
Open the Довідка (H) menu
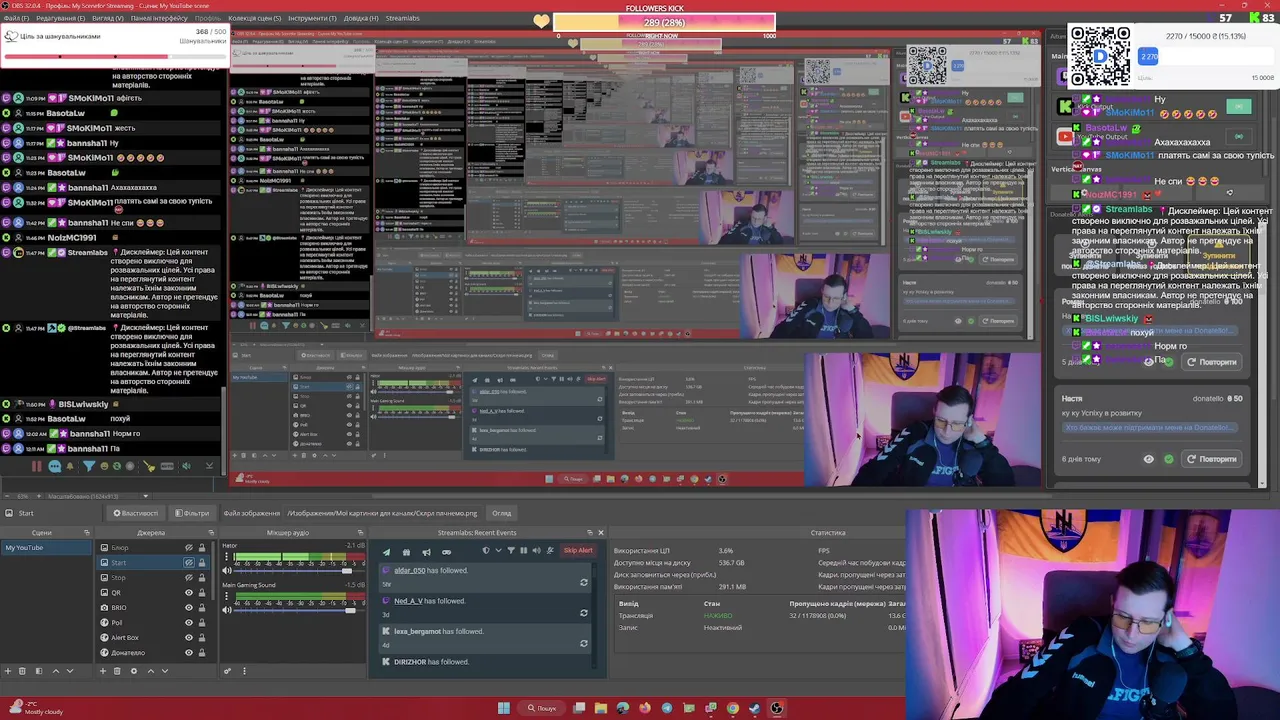pos(361,18)
